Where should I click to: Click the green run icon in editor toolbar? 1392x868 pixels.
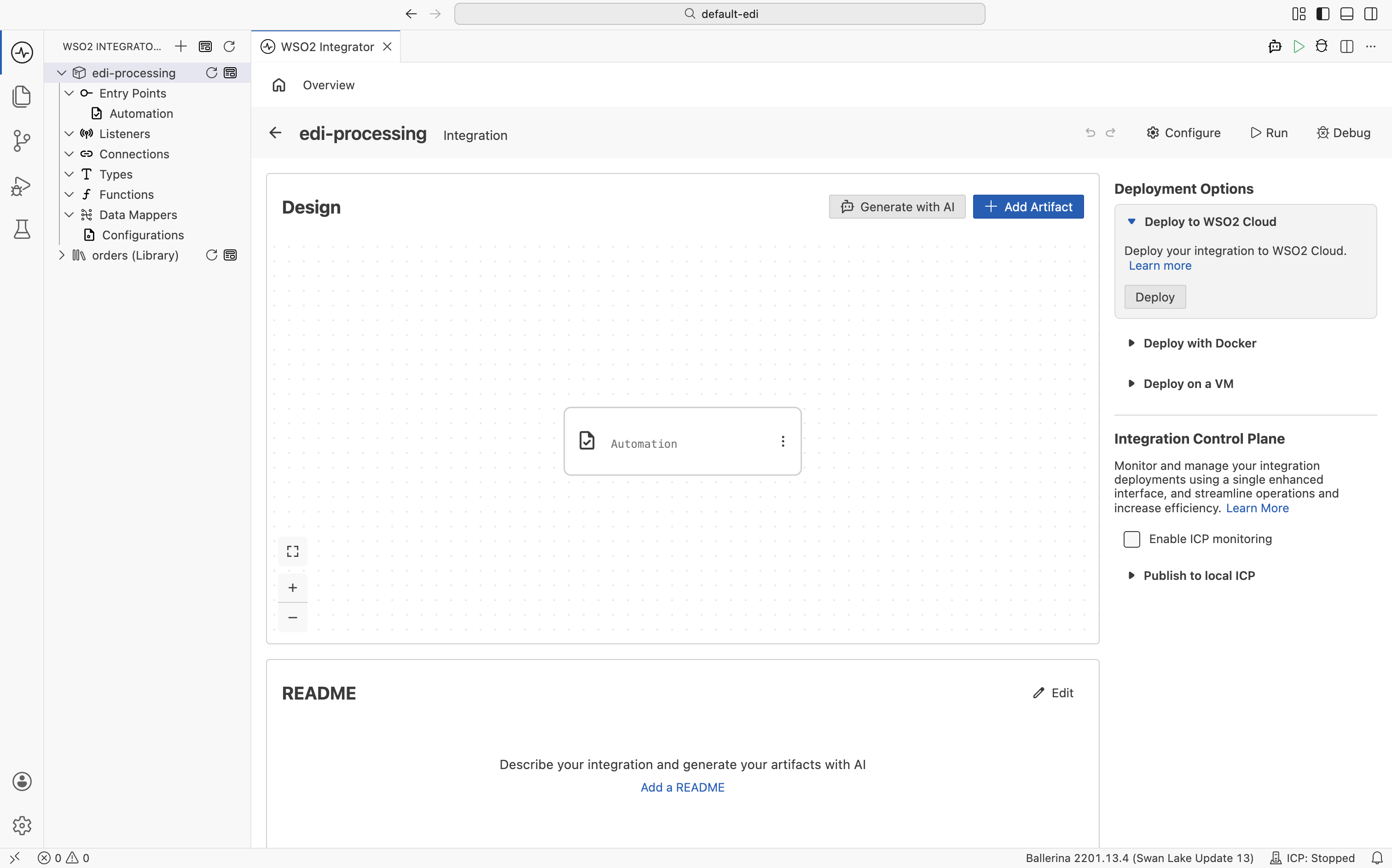pos(1299,46)
